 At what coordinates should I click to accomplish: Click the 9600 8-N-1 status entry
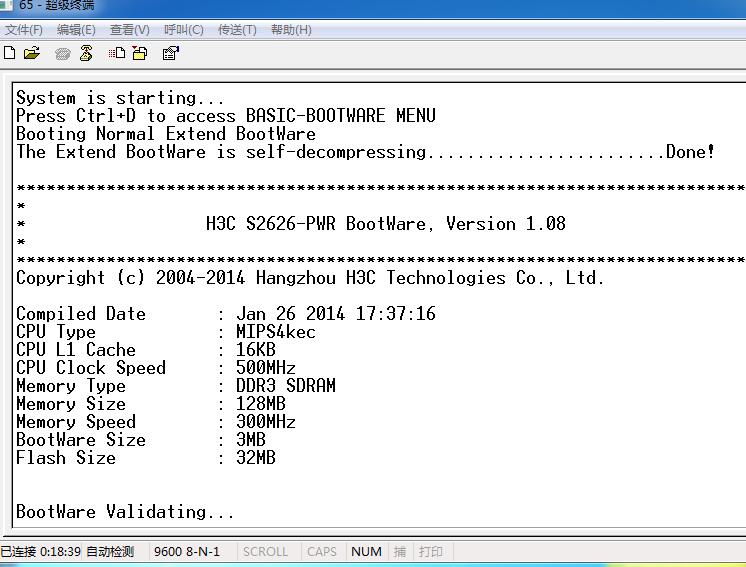pyautogui.click(x=187, y=552)
